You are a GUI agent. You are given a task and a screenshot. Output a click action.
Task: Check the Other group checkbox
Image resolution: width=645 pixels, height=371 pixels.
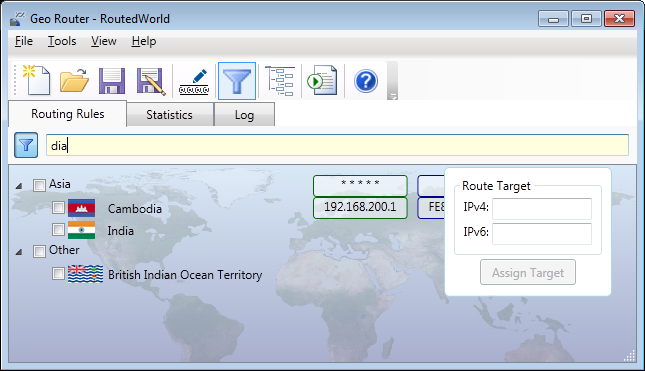[x=39, y=251]
